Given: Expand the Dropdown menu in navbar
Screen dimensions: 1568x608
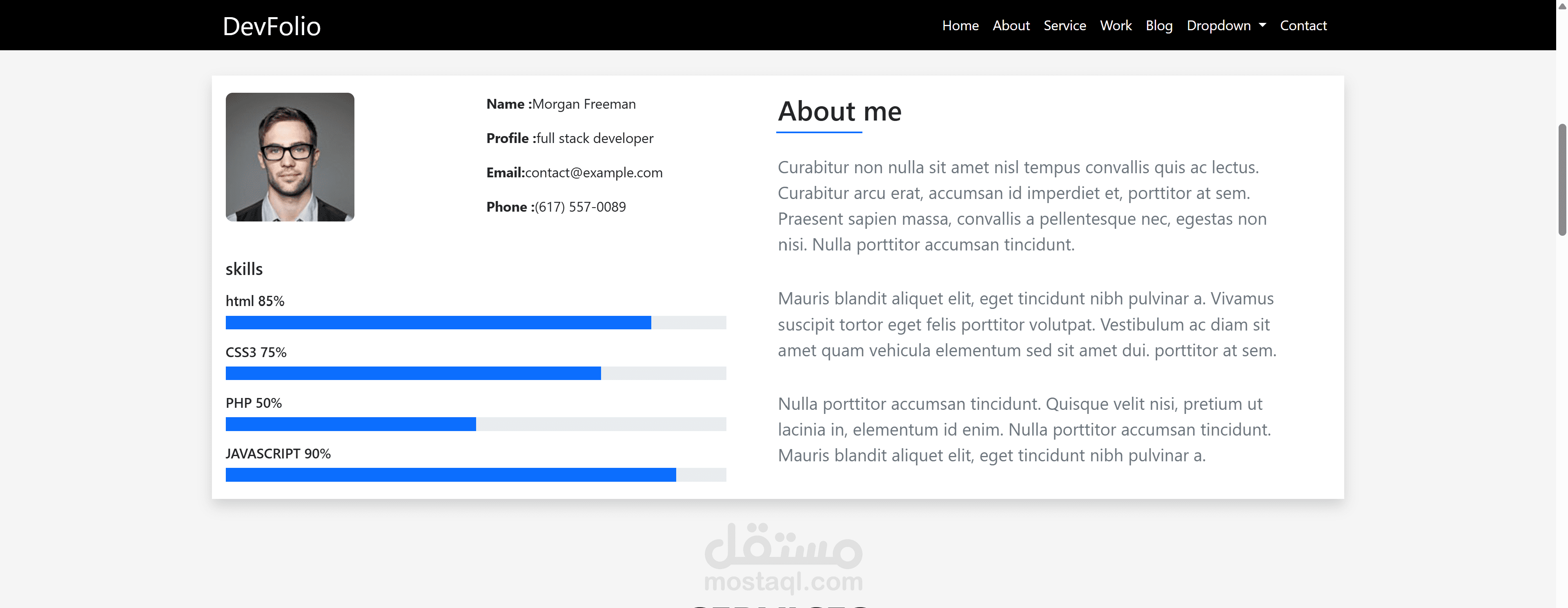Looking at the screenshot, I should 1226,26.
